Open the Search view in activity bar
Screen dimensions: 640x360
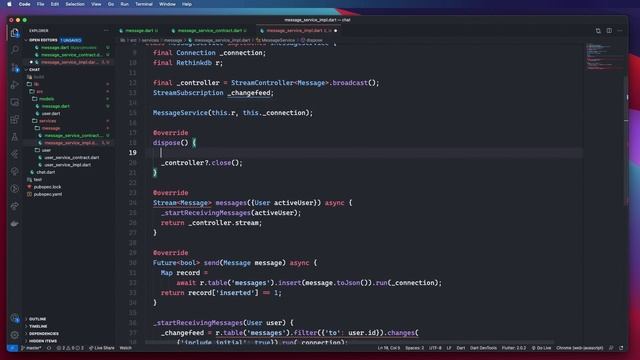(15, 50)
